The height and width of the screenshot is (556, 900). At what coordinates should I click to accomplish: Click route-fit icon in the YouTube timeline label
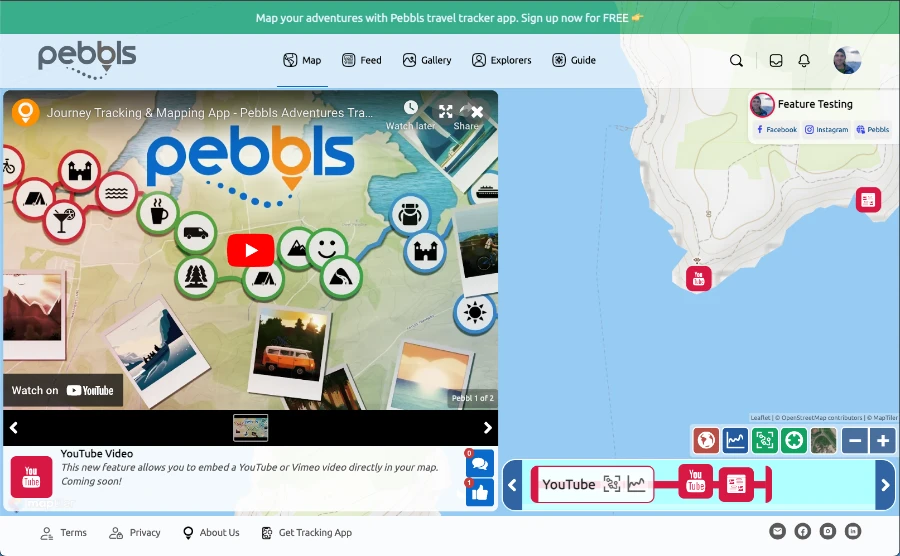tap(612, 484)
